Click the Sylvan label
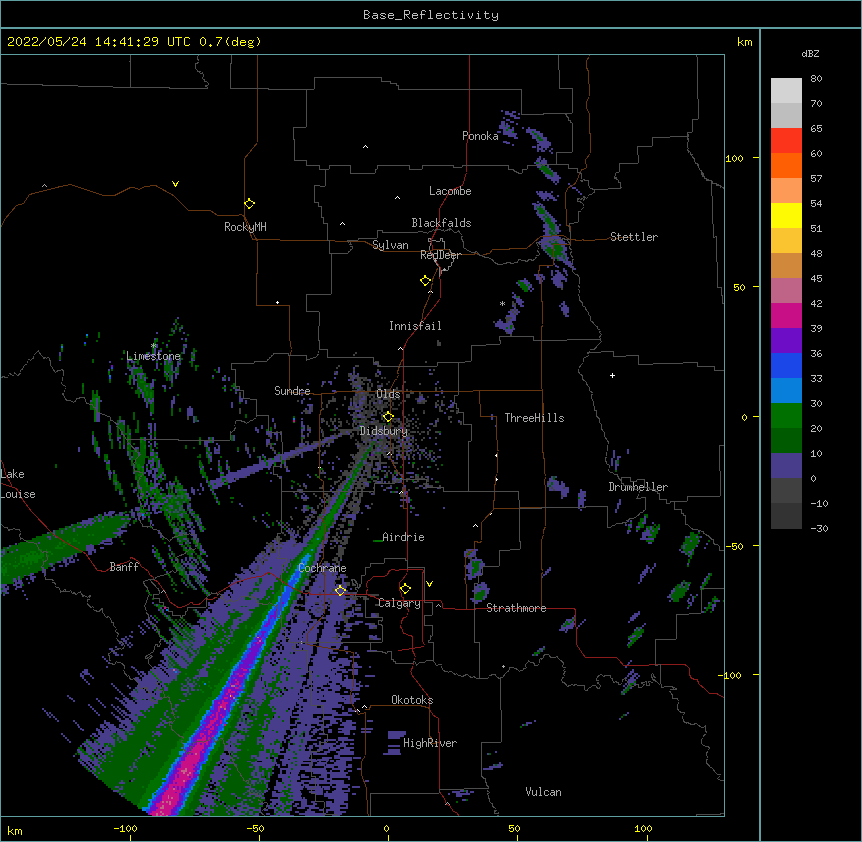Screen dimensions: 862x842 390,245
